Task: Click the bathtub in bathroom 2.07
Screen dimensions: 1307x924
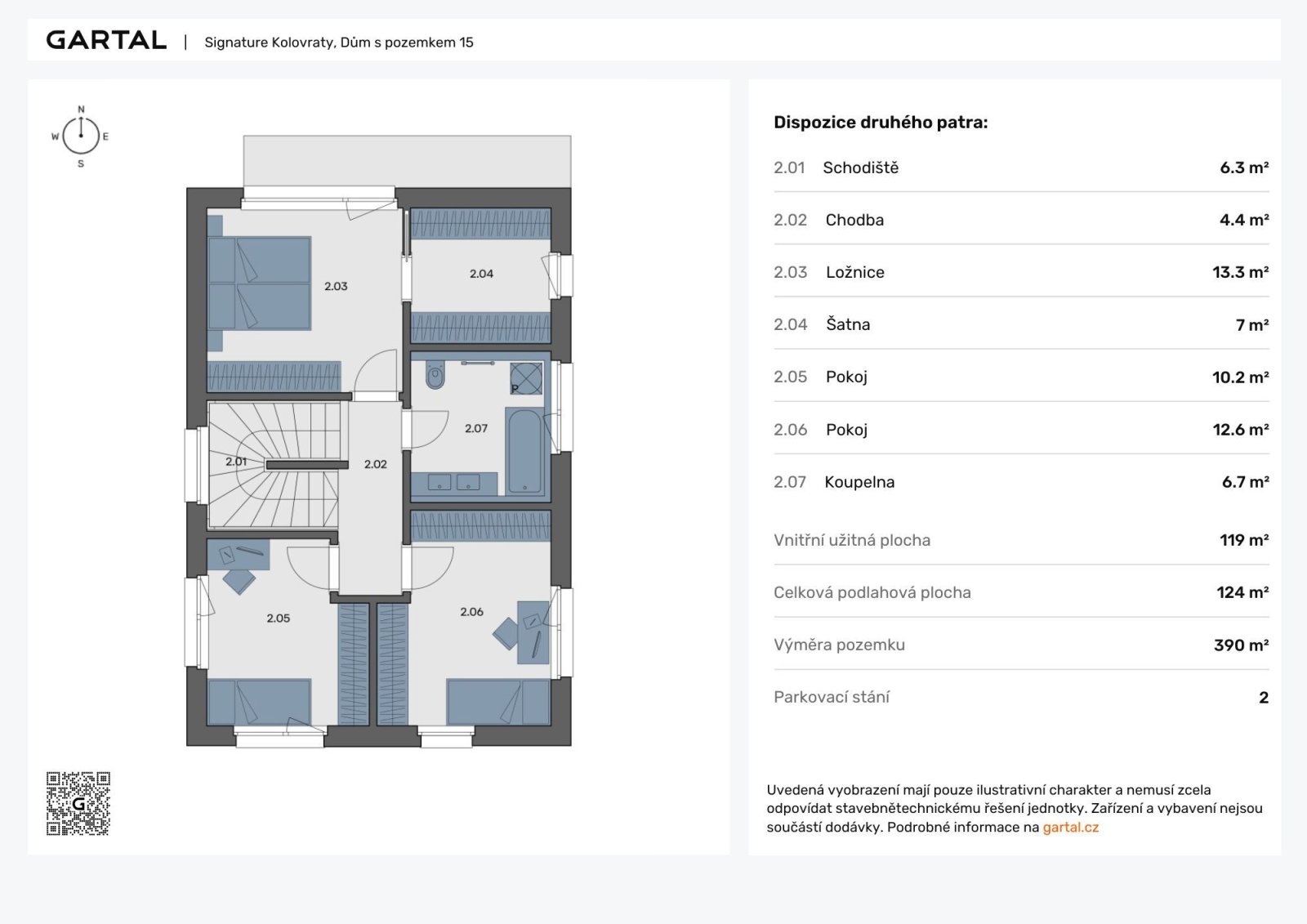Action: pyautogui.click(x=524, y=451)
